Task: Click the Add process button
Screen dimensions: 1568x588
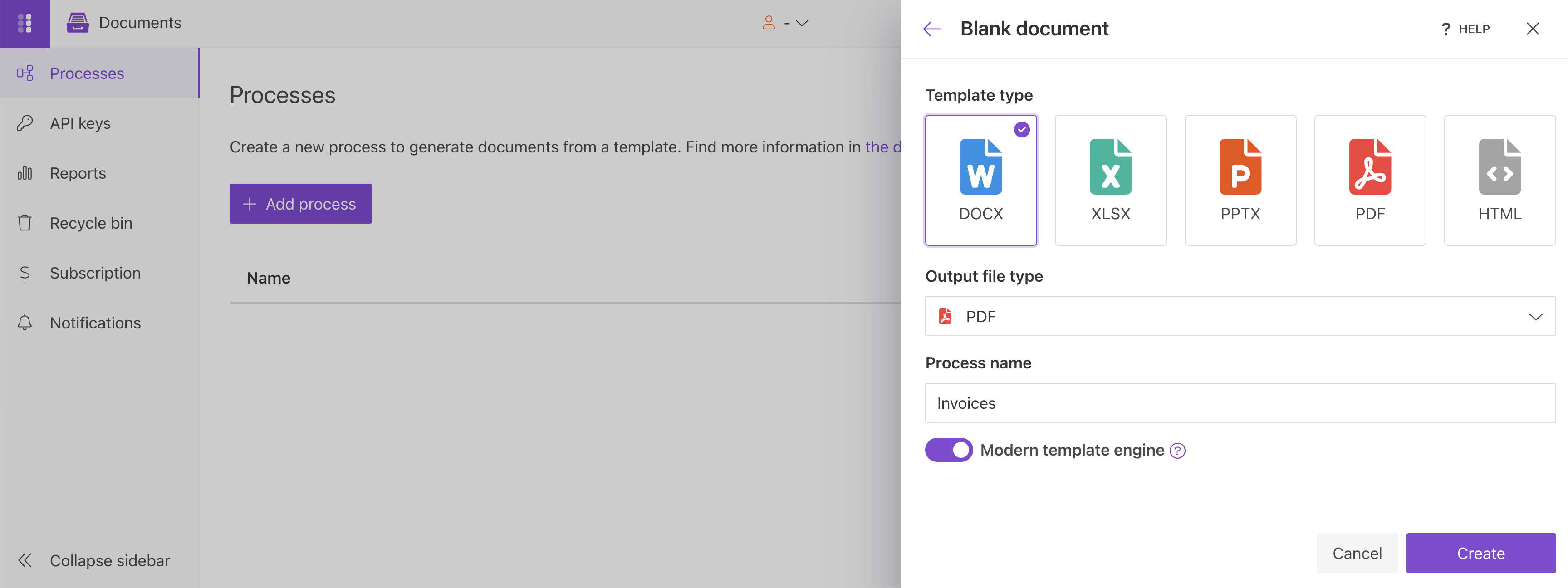Action: click(x=301, y=204)
